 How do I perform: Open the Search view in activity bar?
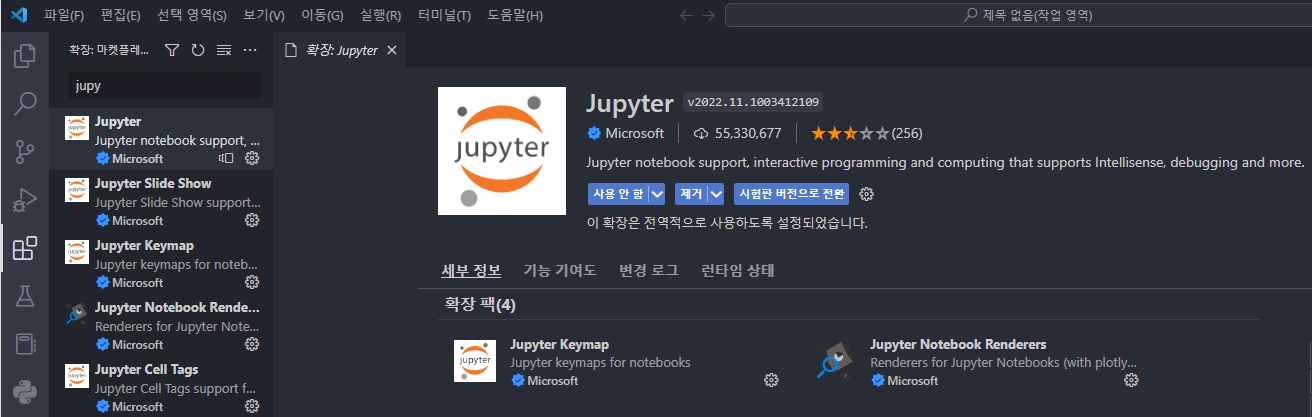tap(25, 103)
